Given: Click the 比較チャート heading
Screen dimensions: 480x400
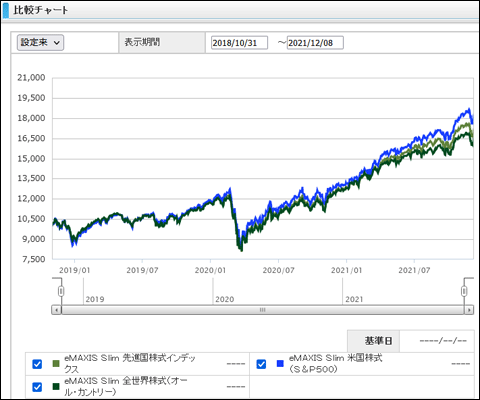Looking at the screenshot, I should (41, 10).
